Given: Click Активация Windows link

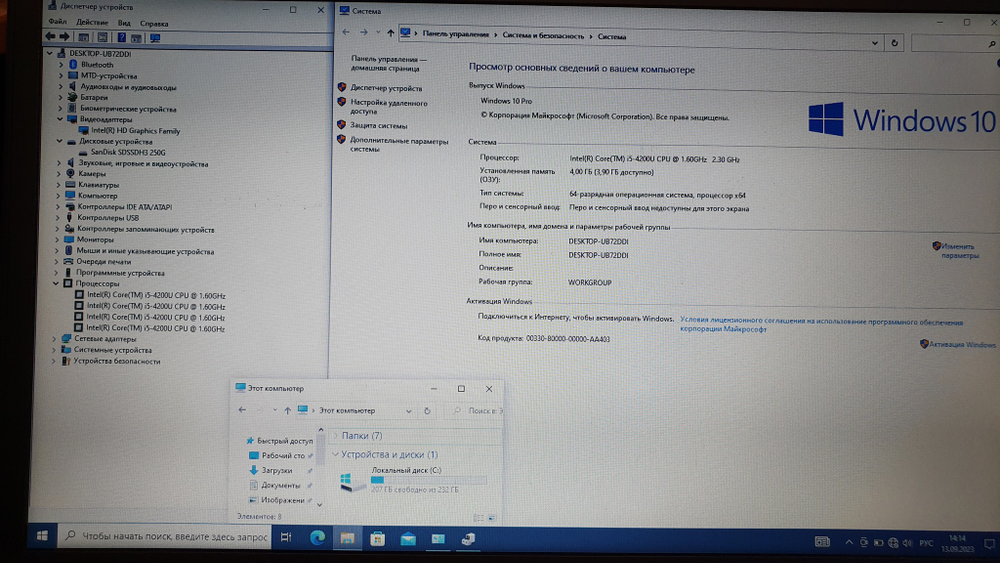Looking at the screenshot, I should pyautogui.click(x=962, y=344).
